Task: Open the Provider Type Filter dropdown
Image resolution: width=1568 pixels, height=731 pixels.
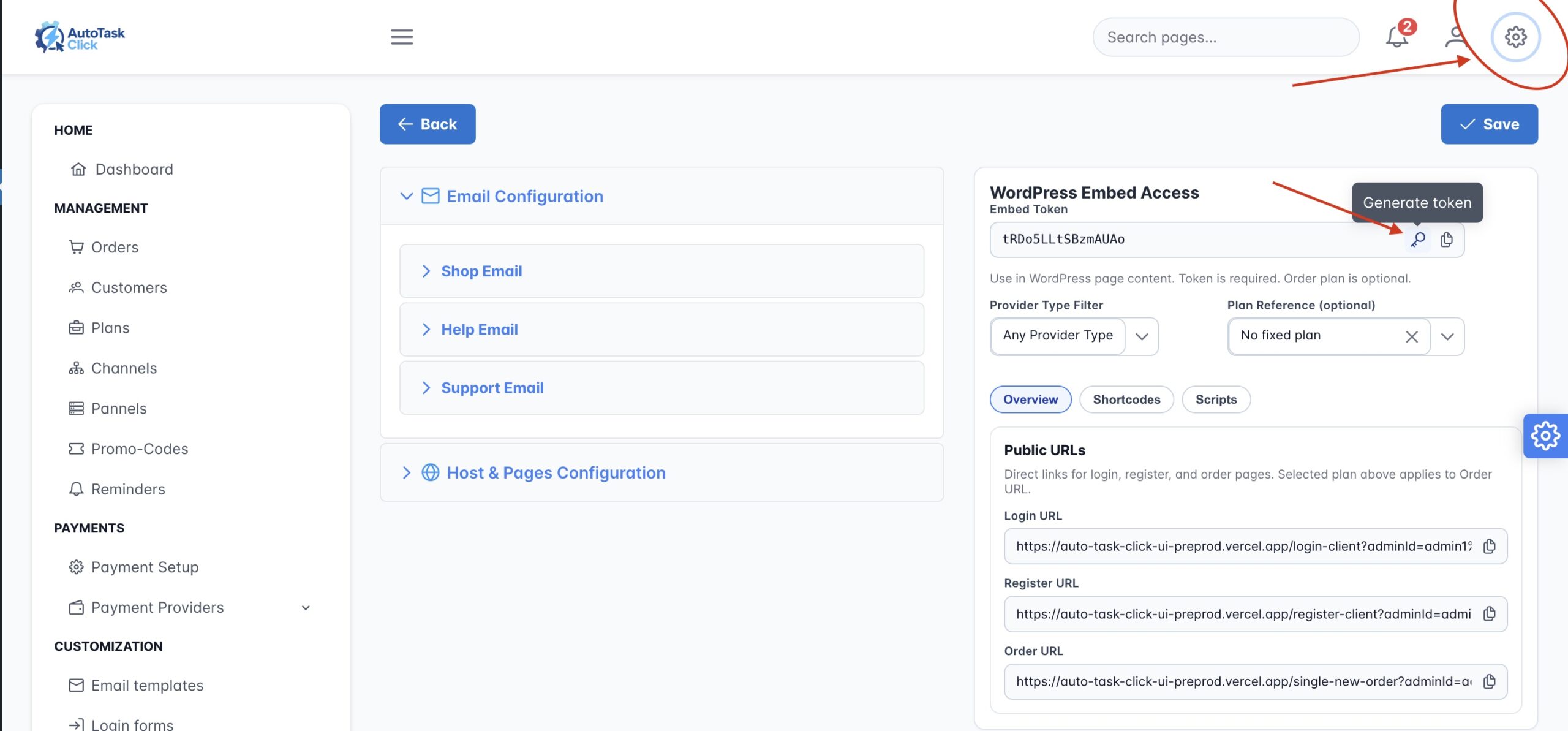Action: pyautogui.click(x=1074, y=336)
